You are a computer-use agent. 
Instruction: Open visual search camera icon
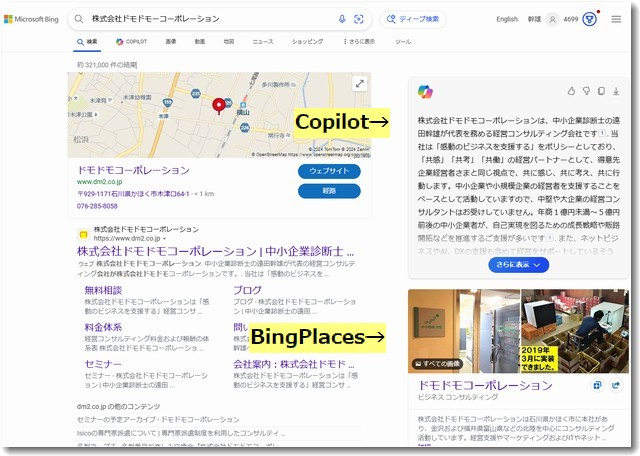(x=359, y=19)
